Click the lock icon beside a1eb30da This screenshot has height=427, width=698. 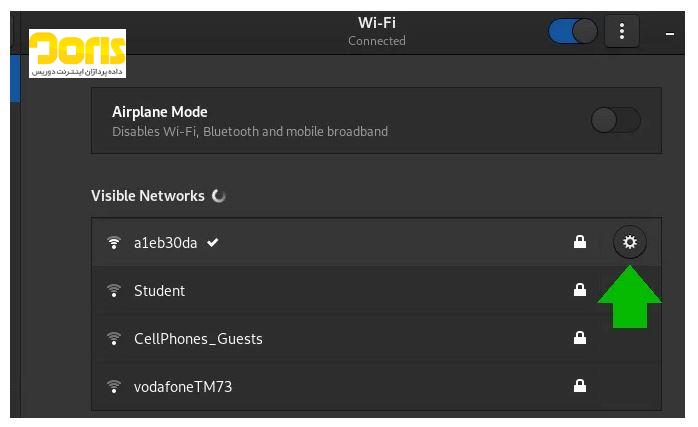click(580, 242)
